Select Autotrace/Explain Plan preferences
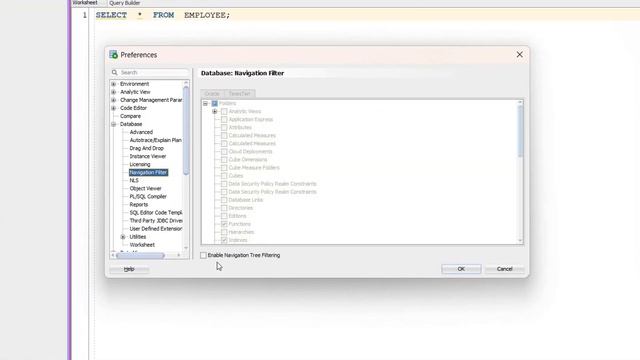The height and width of the screenshot is (360, 640). point(156,140)
